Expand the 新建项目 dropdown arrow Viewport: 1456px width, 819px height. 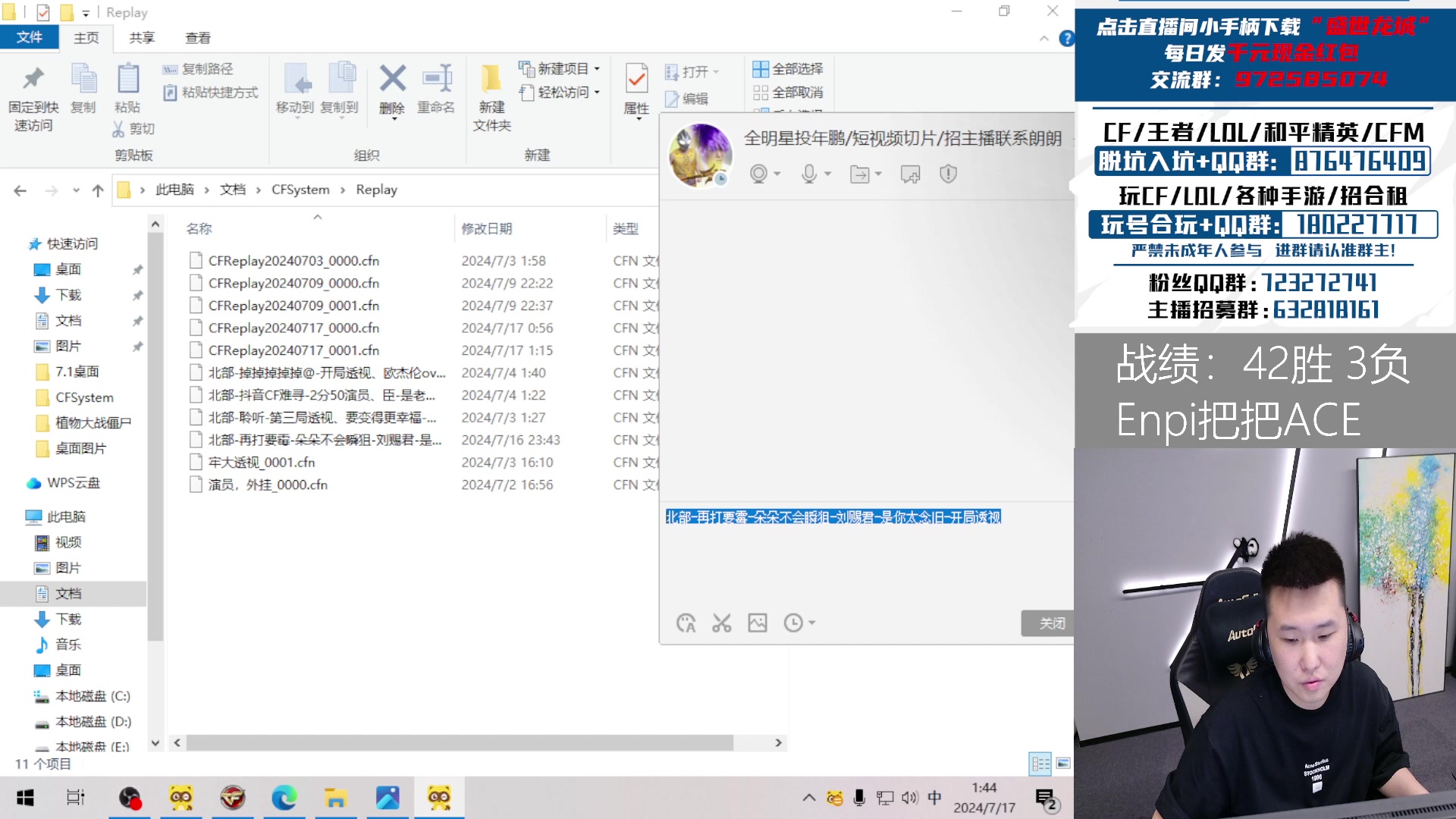pos(596,67)
